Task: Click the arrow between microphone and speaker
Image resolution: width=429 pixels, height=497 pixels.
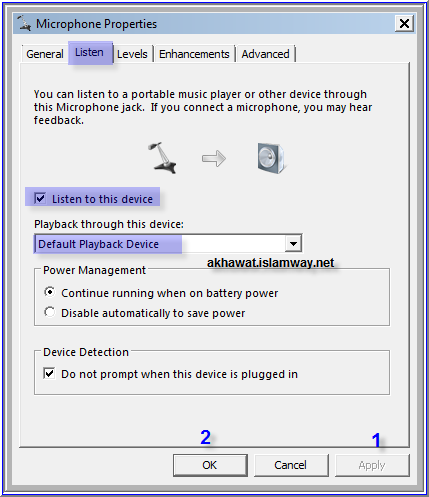Action: click(214, 158)
